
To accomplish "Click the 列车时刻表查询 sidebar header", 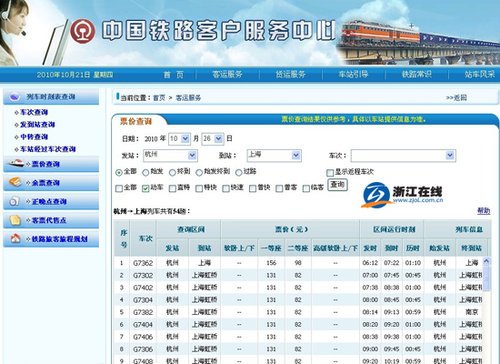I will 51,97.
